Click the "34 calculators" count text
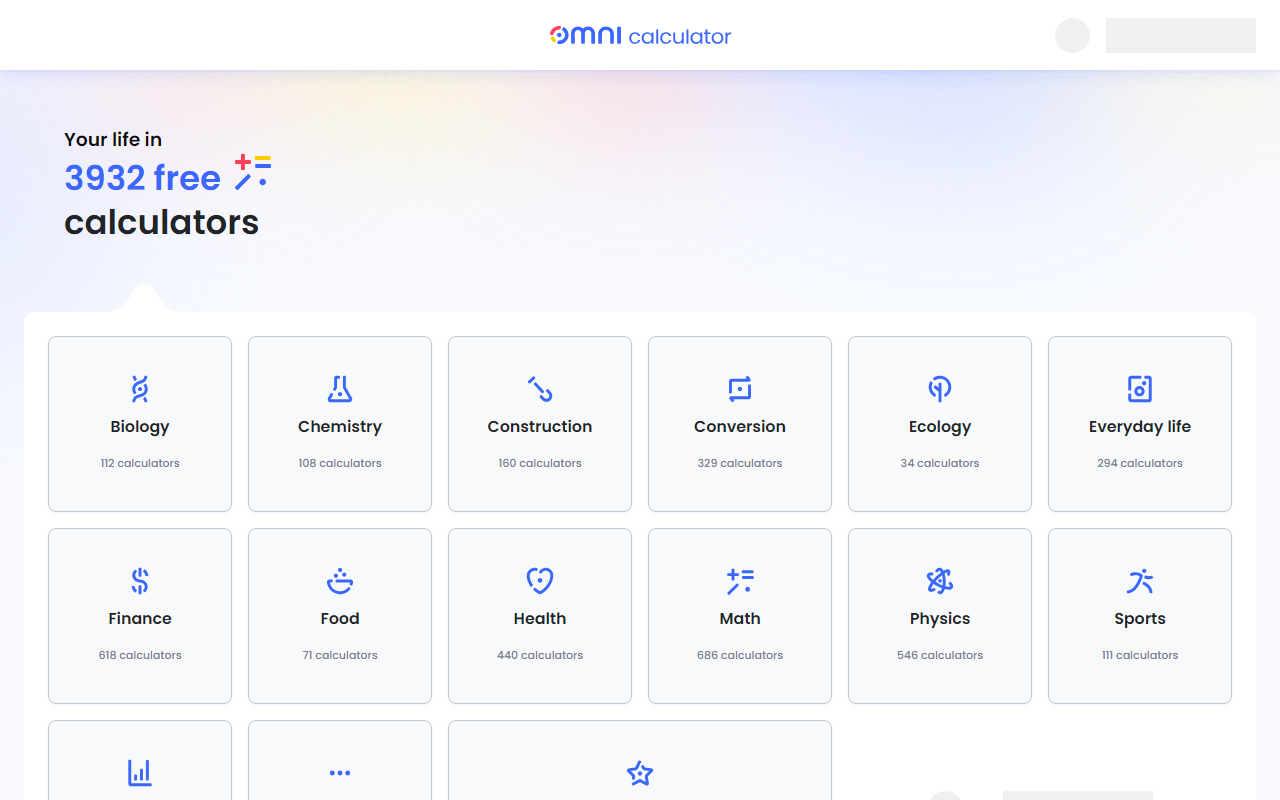 [940, 463]
